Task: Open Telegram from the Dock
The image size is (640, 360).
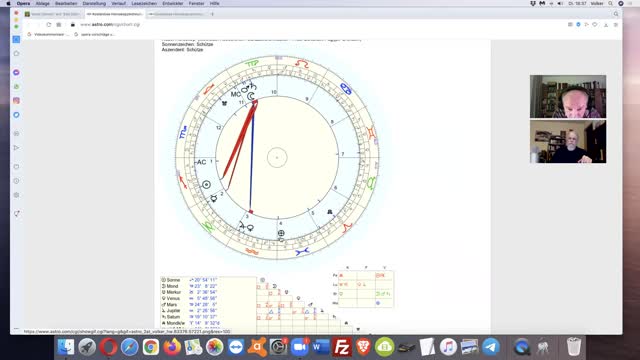Action: tap(491, 347)
